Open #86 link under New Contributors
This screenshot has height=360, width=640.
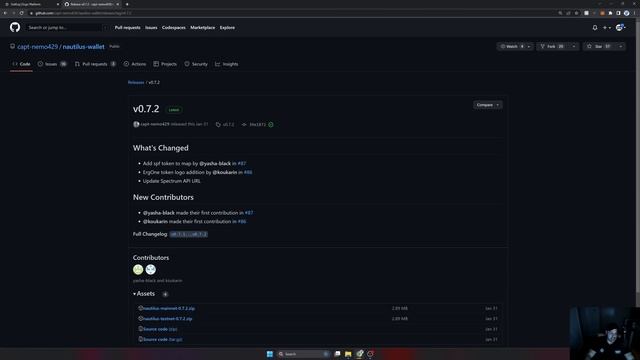click(242, 222)
